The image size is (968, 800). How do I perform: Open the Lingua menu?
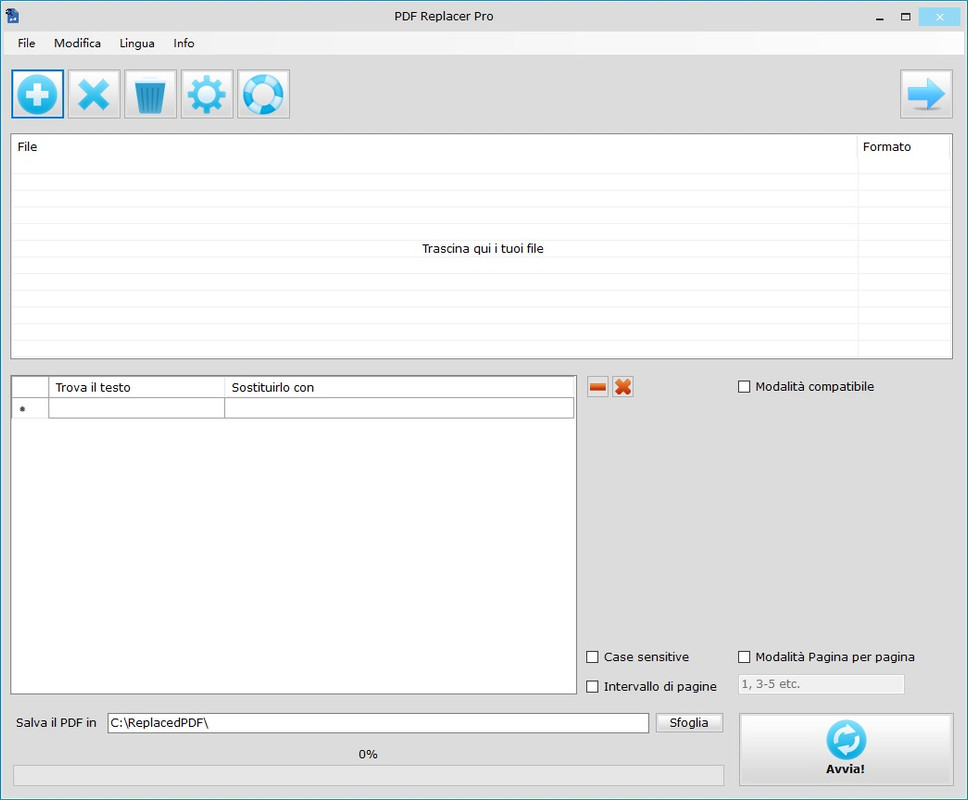click(x=137, y=43)
